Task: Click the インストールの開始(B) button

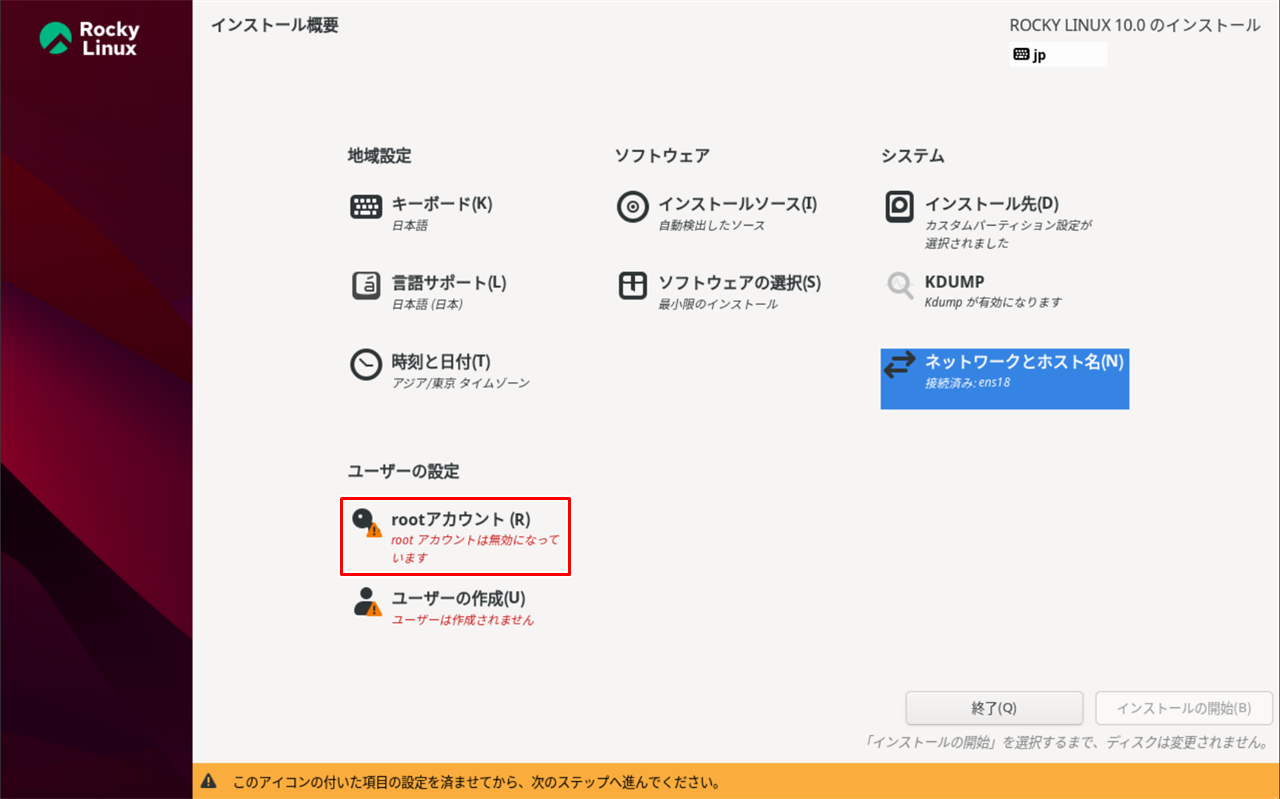Action: pos(1184,708)
